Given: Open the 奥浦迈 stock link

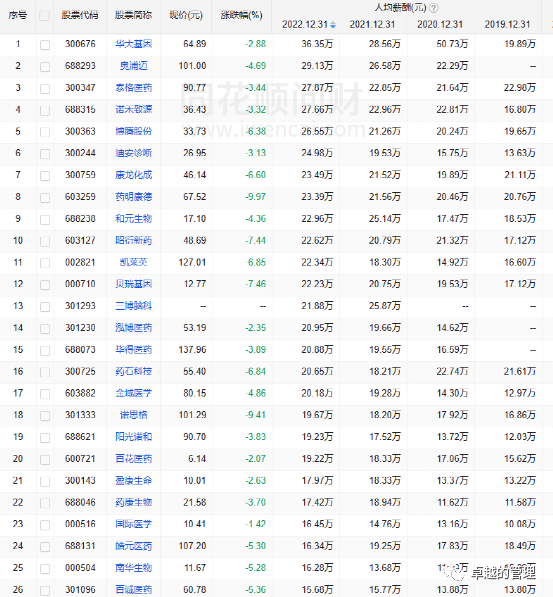Looking at the screenshot, I should point(134,66).
